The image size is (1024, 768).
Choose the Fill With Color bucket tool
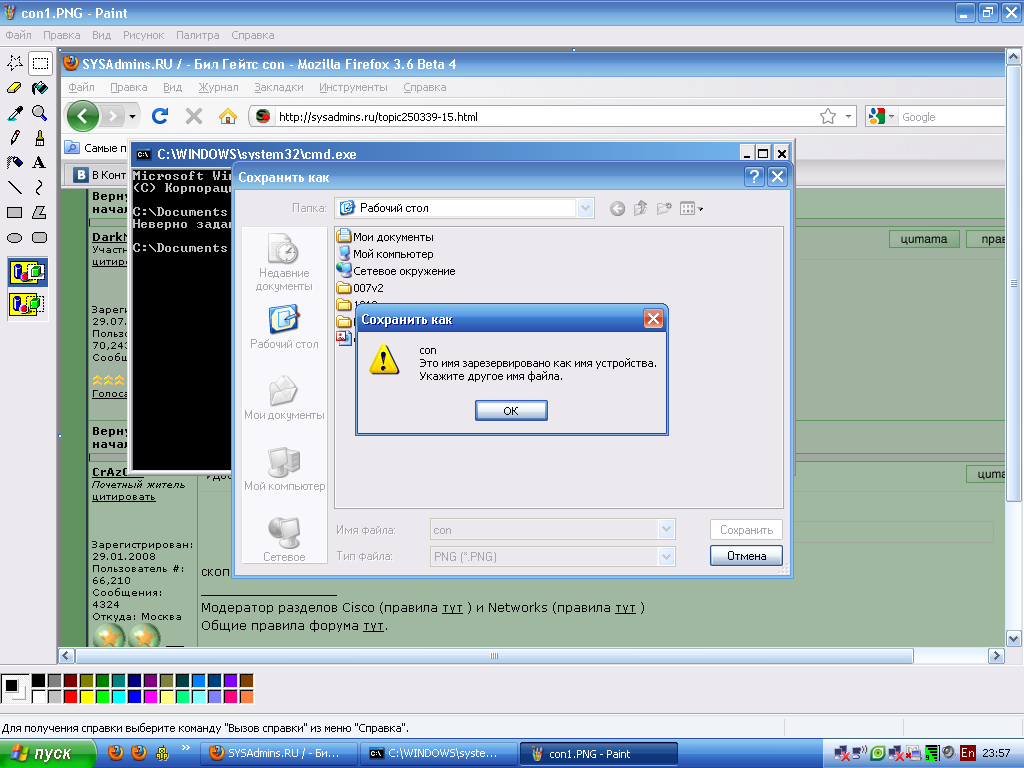(40, 88)
